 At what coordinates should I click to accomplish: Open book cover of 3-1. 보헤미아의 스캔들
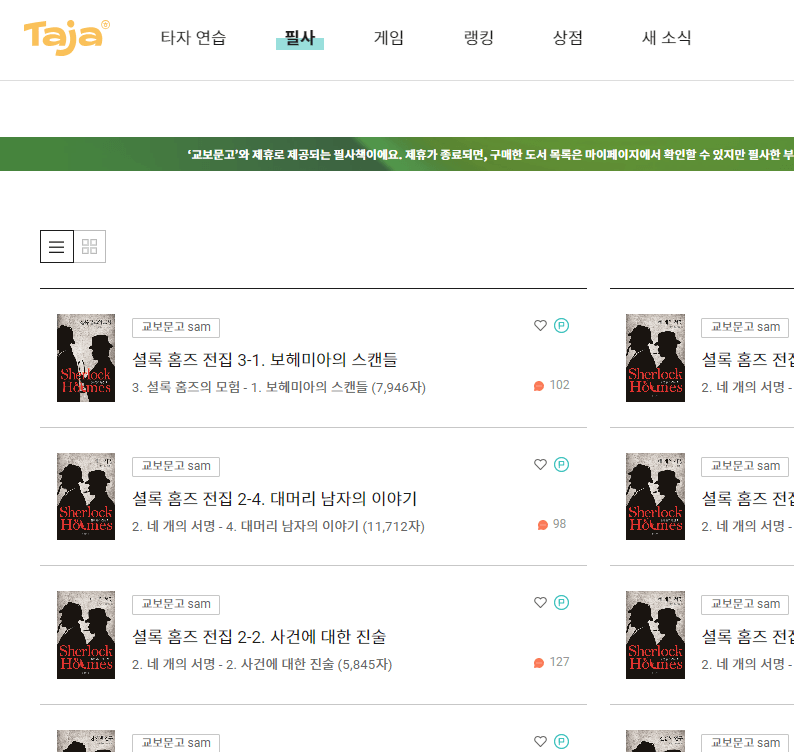pos(86,358)
